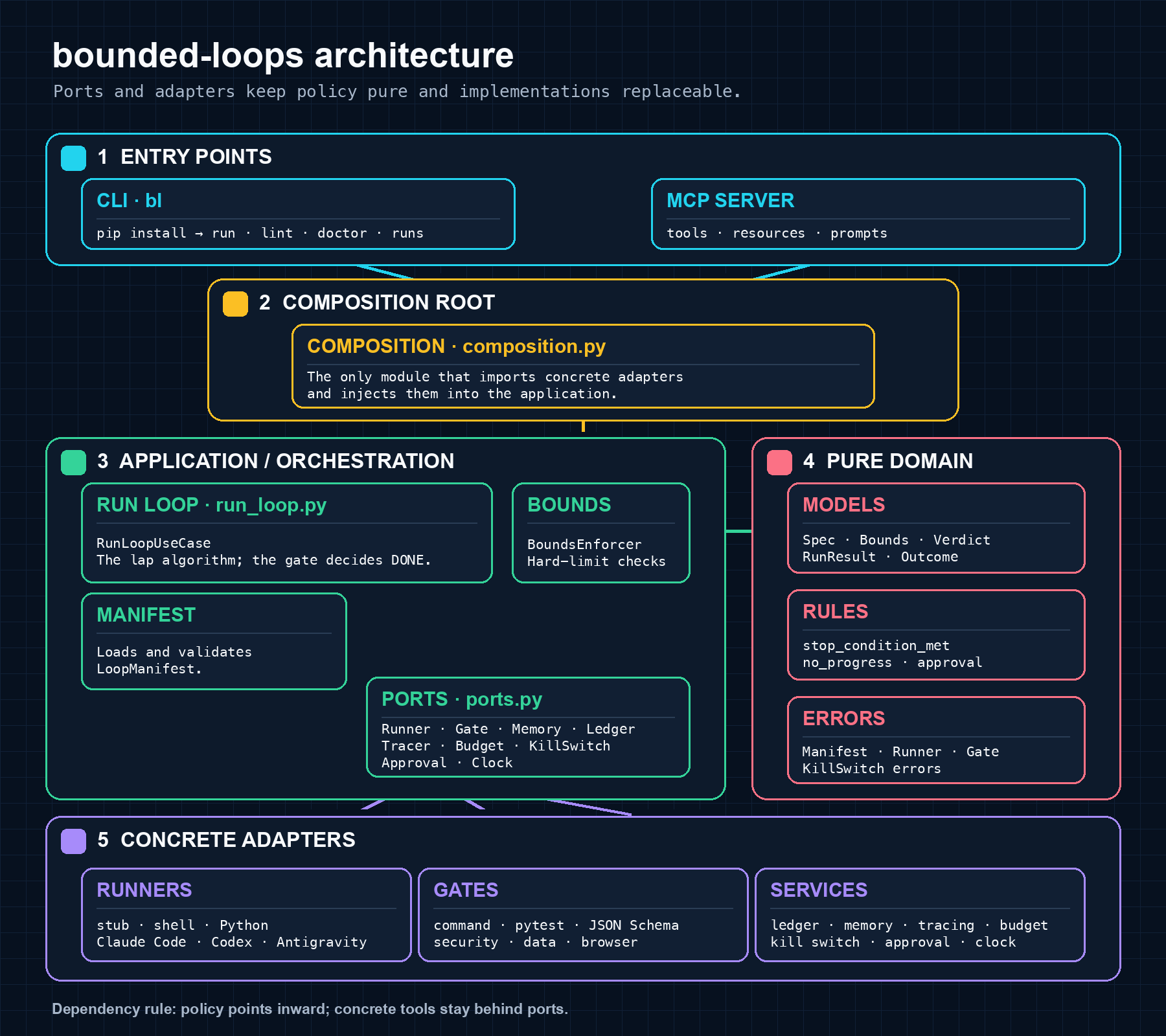Select the MANIFEST card heading
The height and width of the screenshot is (1036, 1166).
click(146, 615)
